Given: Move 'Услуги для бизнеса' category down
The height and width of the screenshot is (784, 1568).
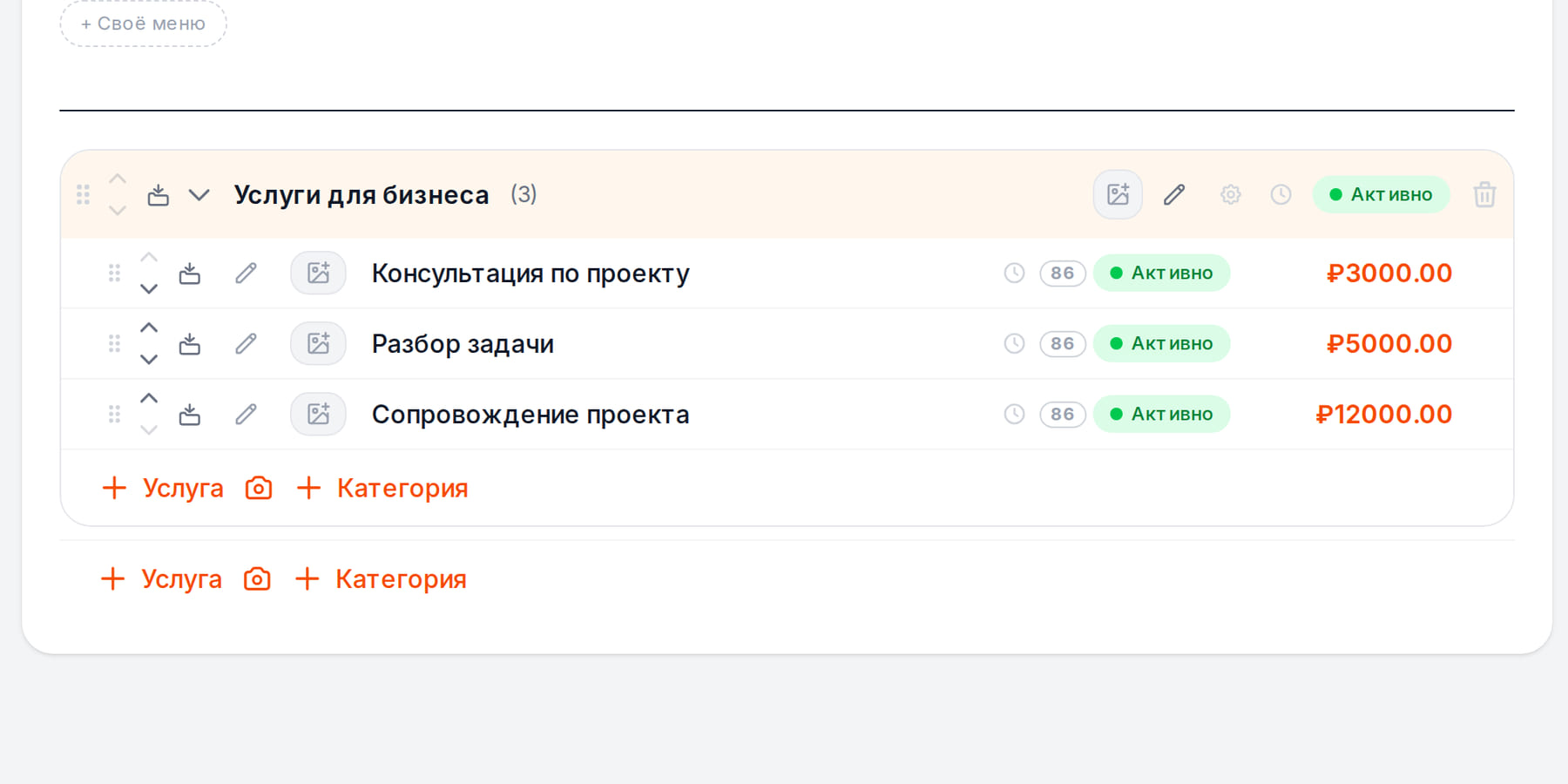Looking at the screenshot, I should click(118, 211).
